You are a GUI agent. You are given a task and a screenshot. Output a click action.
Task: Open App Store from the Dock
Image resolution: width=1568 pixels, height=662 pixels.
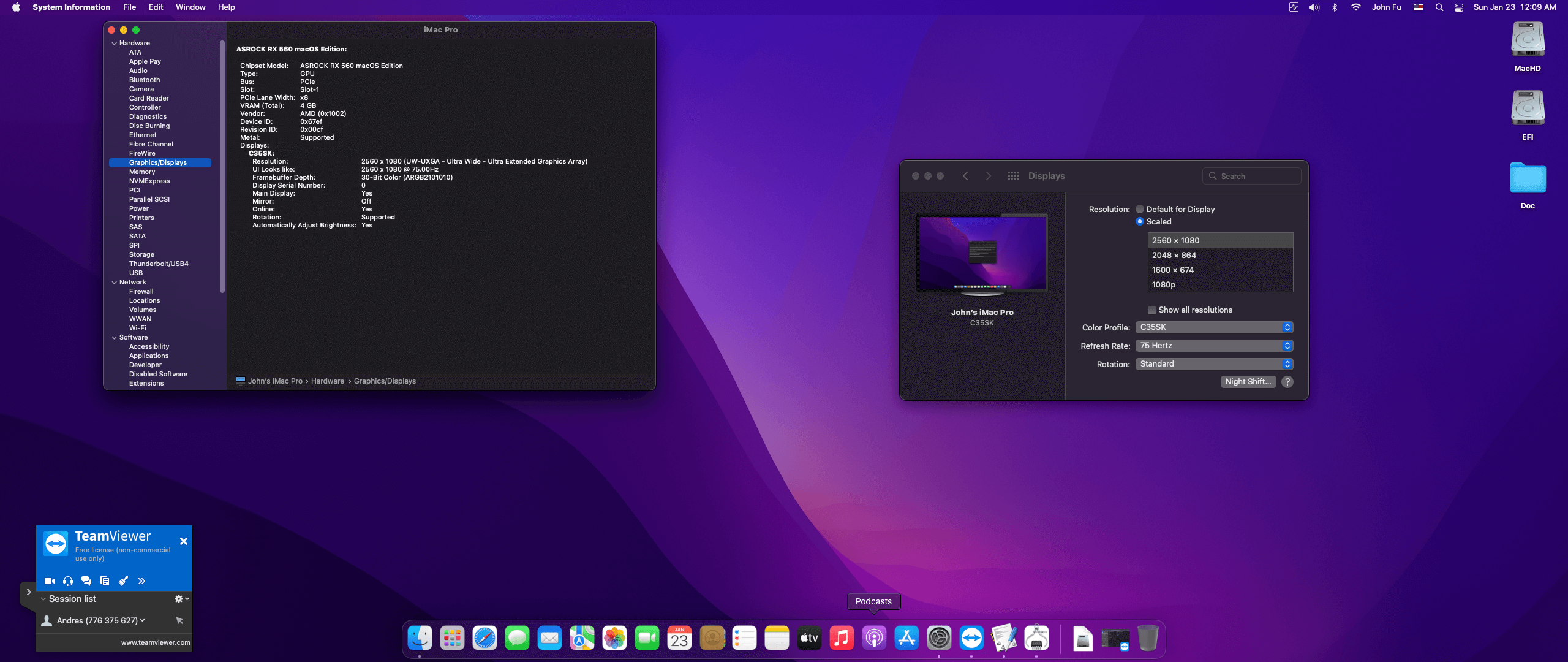click(x=907, y=638)
